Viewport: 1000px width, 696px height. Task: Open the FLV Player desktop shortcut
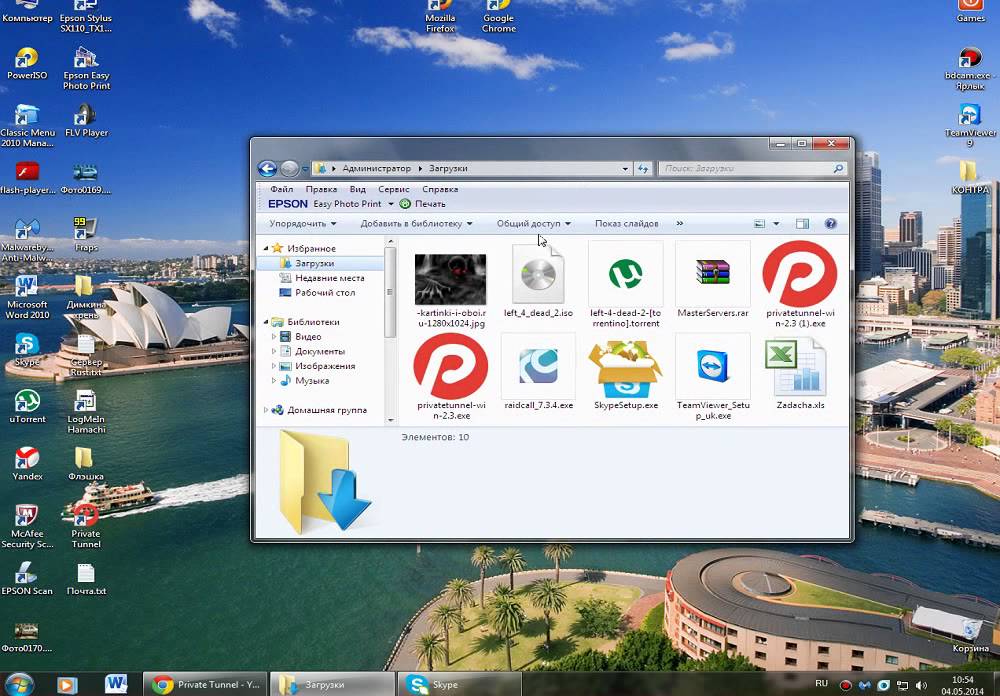point(86,121)
